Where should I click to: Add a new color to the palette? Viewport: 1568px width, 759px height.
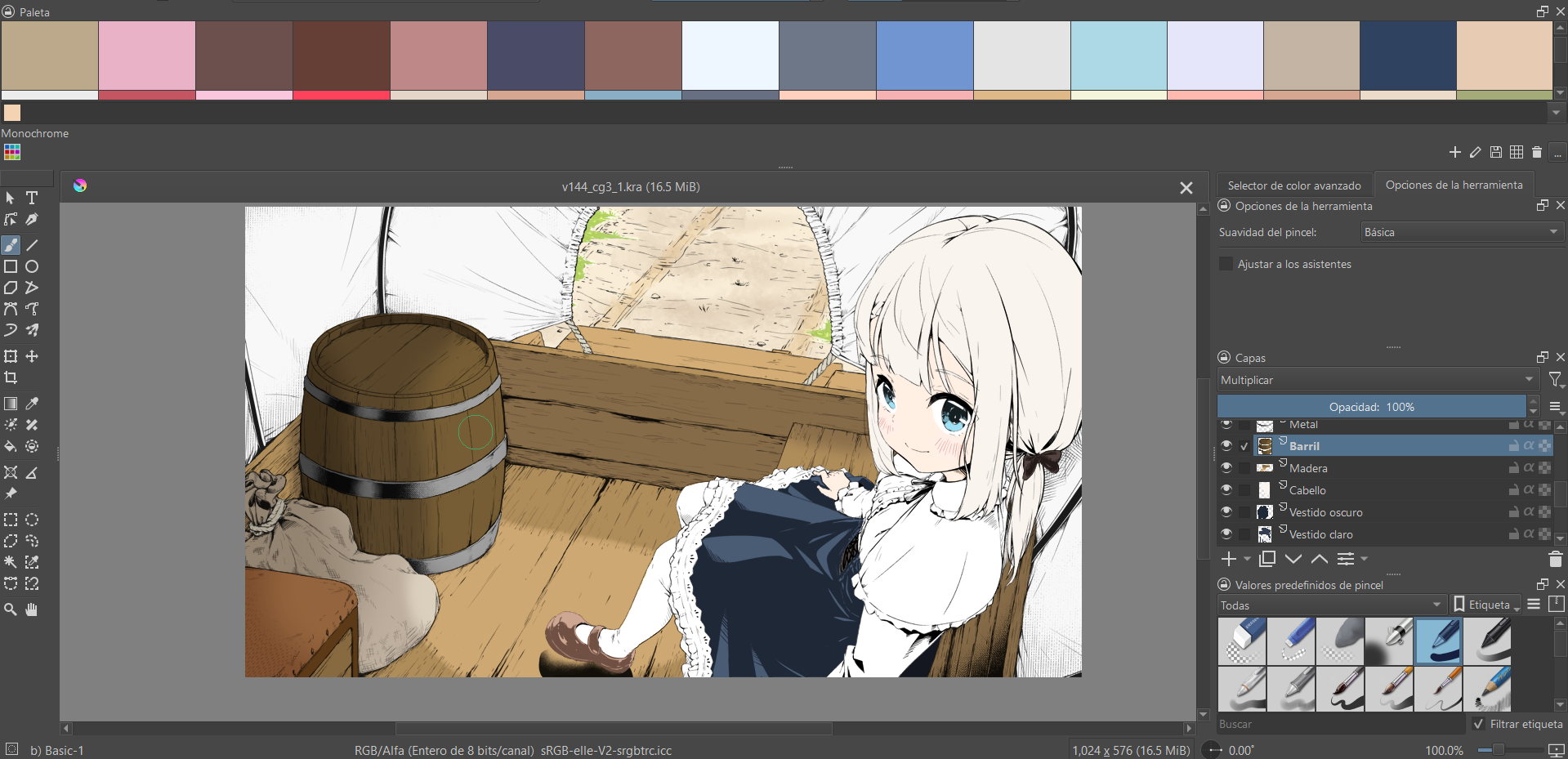coord(1454,152)
